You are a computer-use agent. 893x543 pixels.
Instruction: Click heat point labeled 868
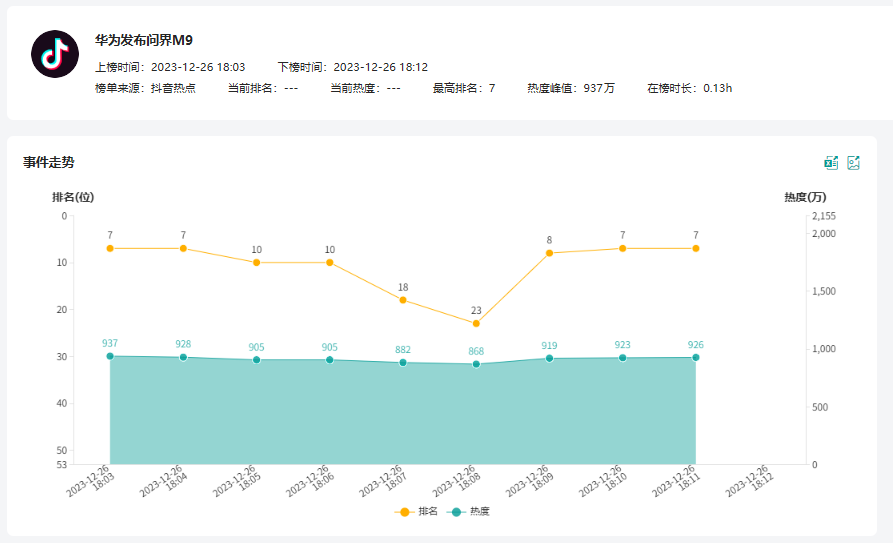click(x=476, y=364)
